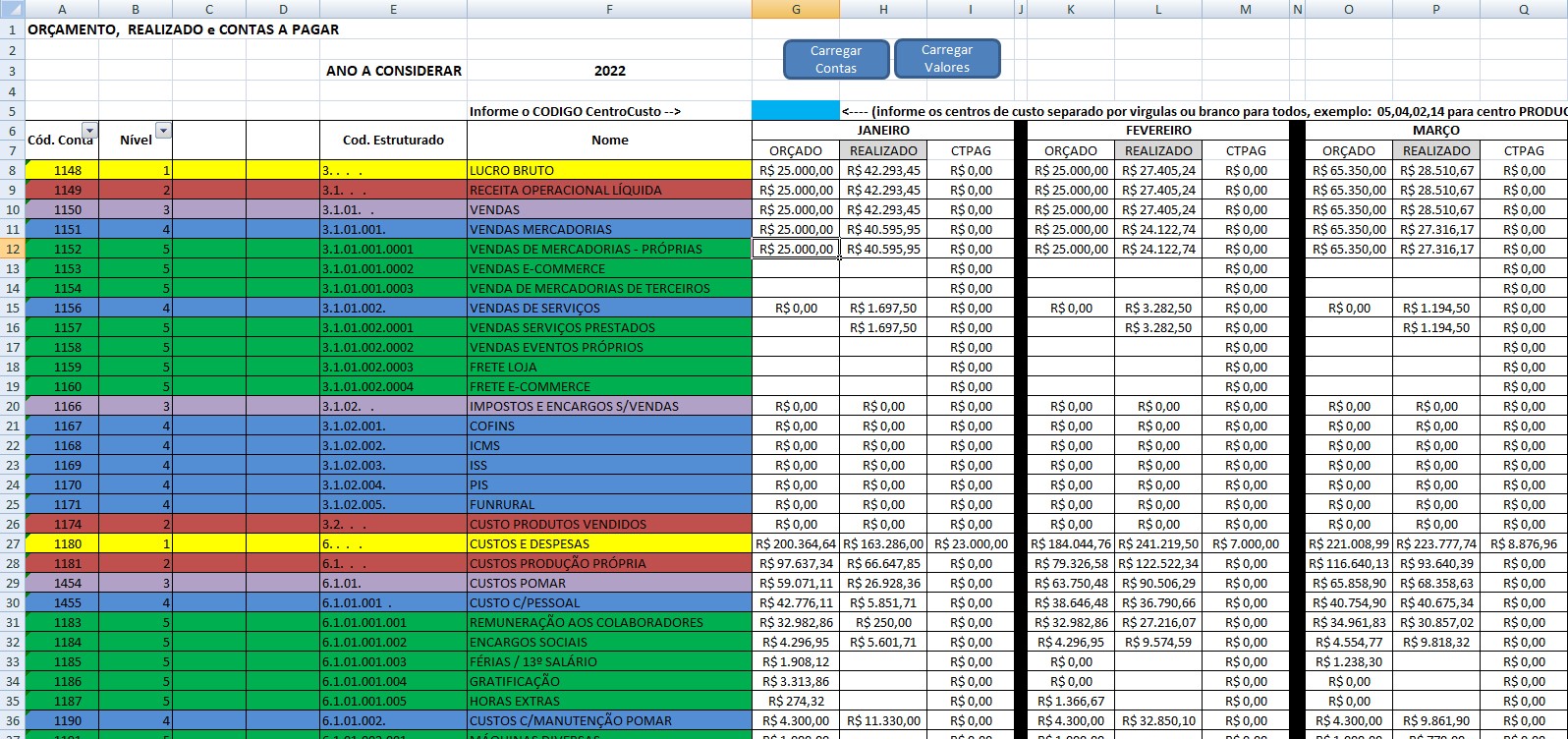The width and height of the screenshot is (1568, 739).
Task: Click the blue CentroCusto code input cell
Action: pos(795,111)
